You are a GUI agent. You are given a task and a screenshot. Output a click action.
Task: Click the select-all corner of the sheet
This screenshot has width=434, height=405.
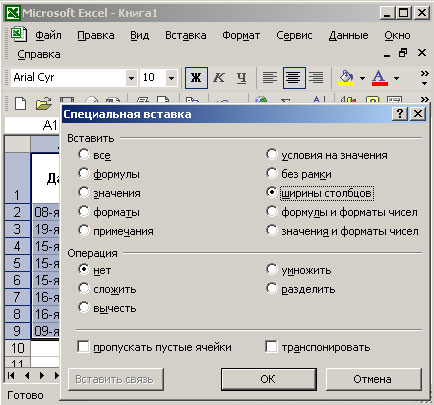pos(17,144)
